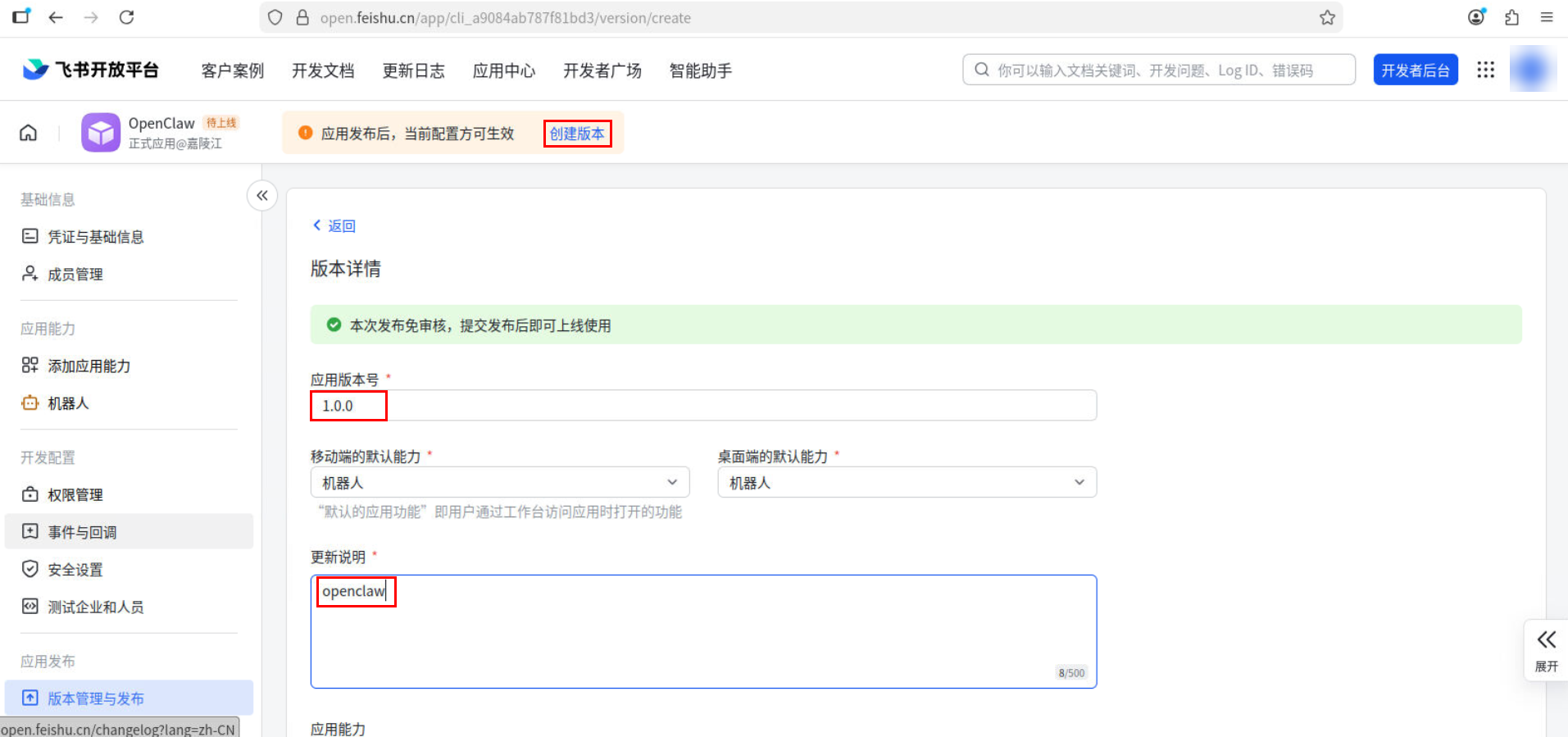Open 凭证与基础信息 in the sidebar

click(x=129, y=237)
